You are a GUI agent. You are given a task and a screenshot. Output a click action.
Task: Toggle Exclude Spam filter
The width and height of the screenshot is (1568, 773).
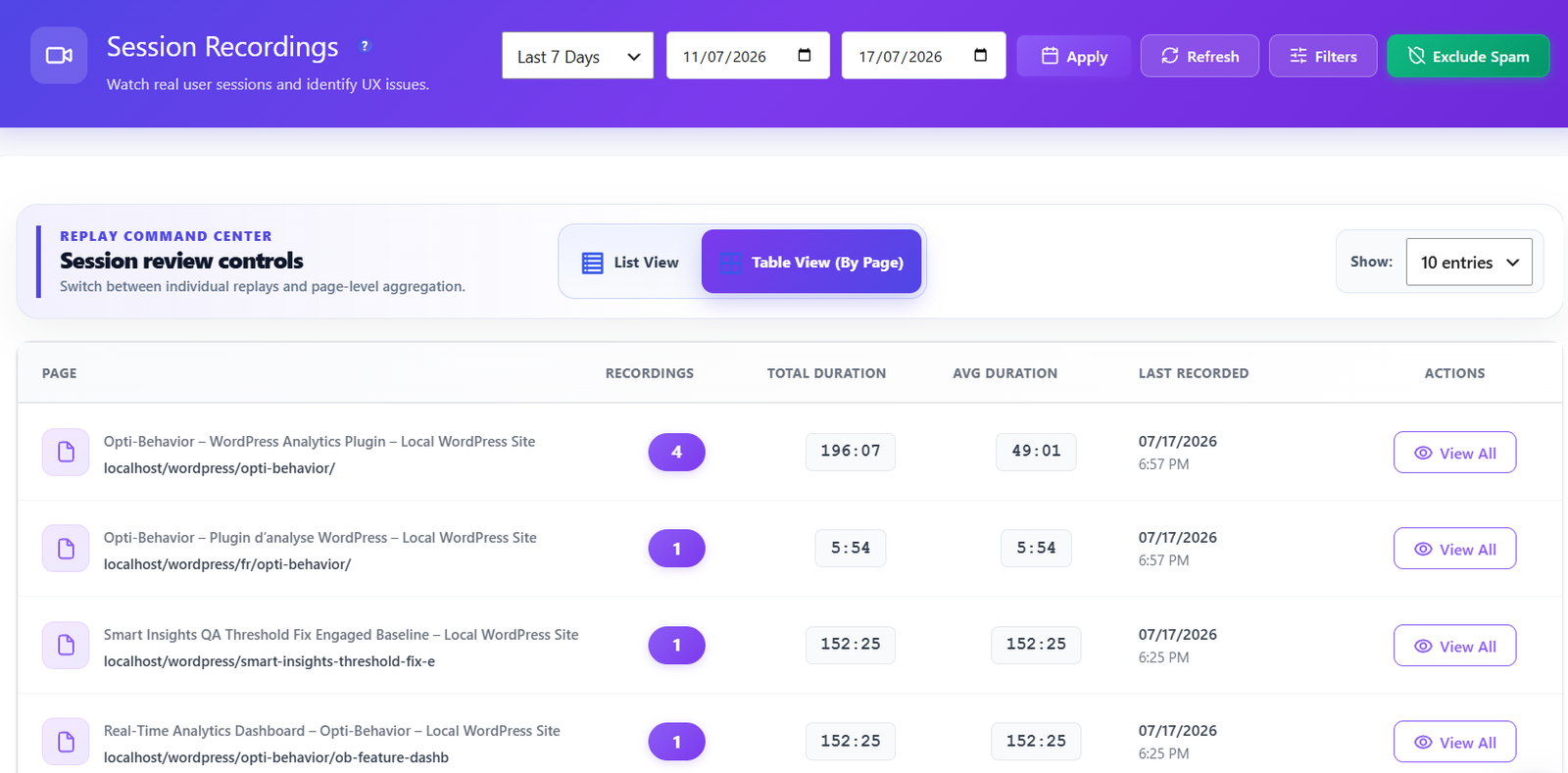point(1468,56)
